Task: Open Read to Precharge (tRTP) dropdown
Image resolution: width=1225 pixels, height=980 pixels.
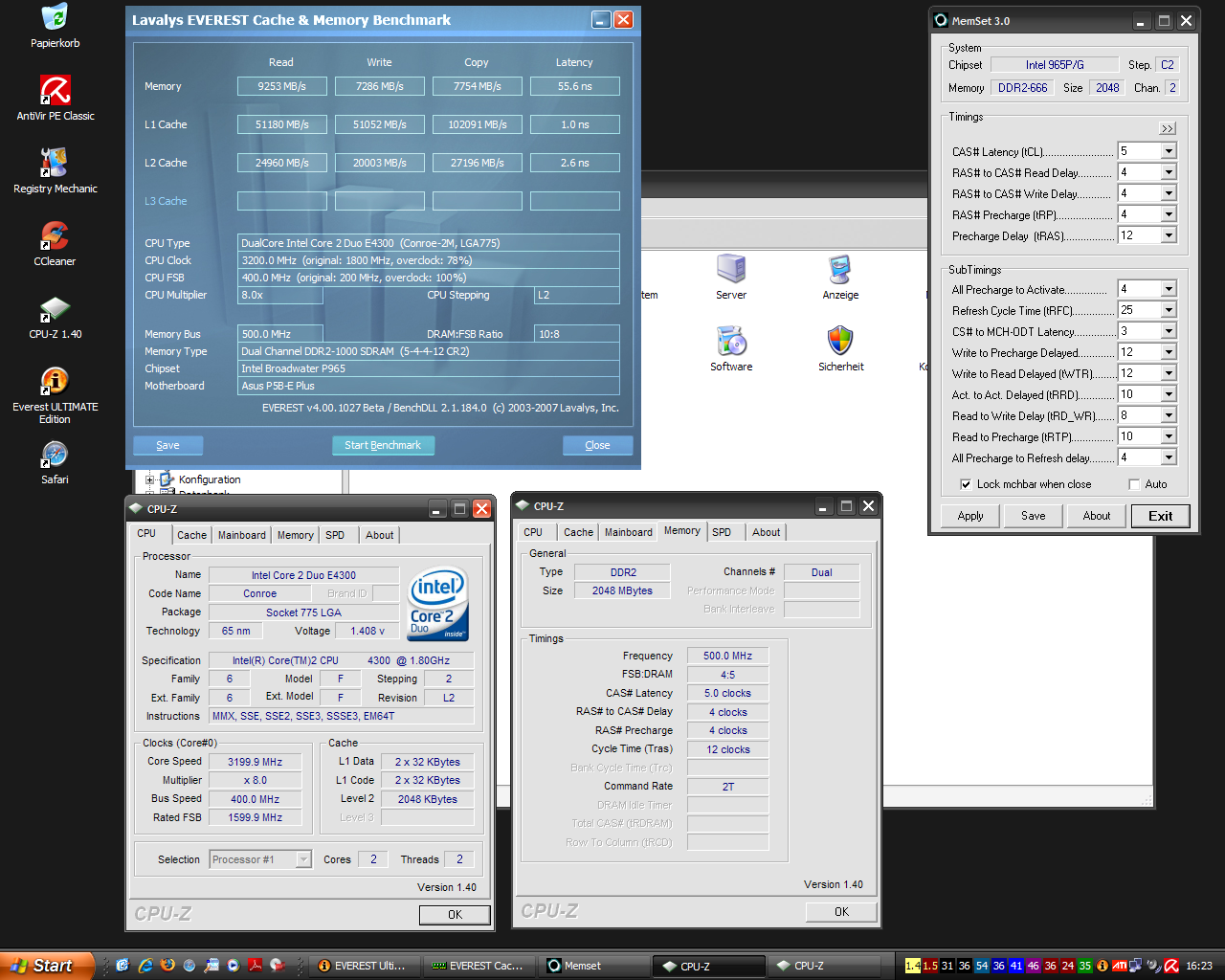Action: pos(1169,436)
